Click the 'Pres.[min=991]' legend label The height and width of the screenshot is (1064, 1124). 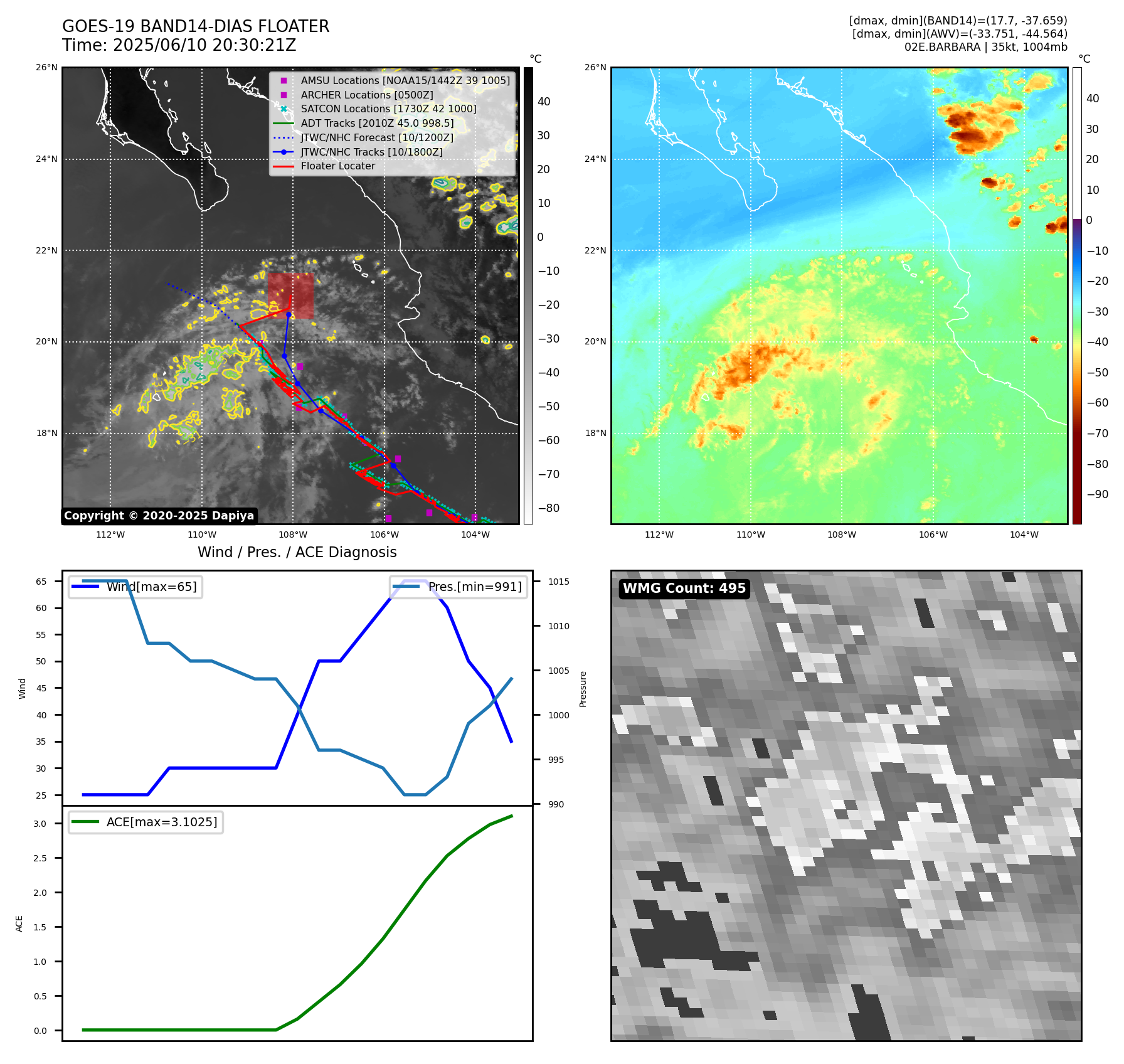(x=475, y=587)
